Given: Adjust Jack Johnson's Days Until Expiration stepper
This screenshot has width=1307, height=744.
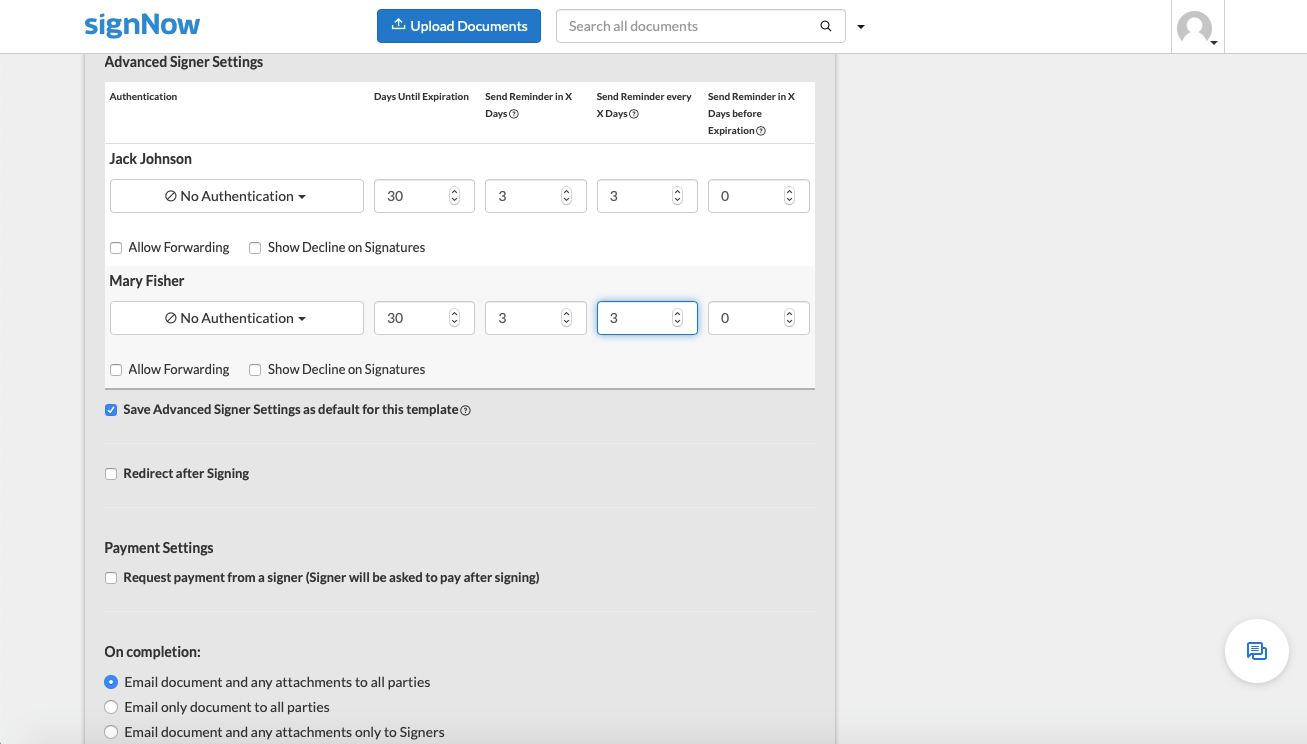Looking at the screenshot, I should click(x=455, y=196).
